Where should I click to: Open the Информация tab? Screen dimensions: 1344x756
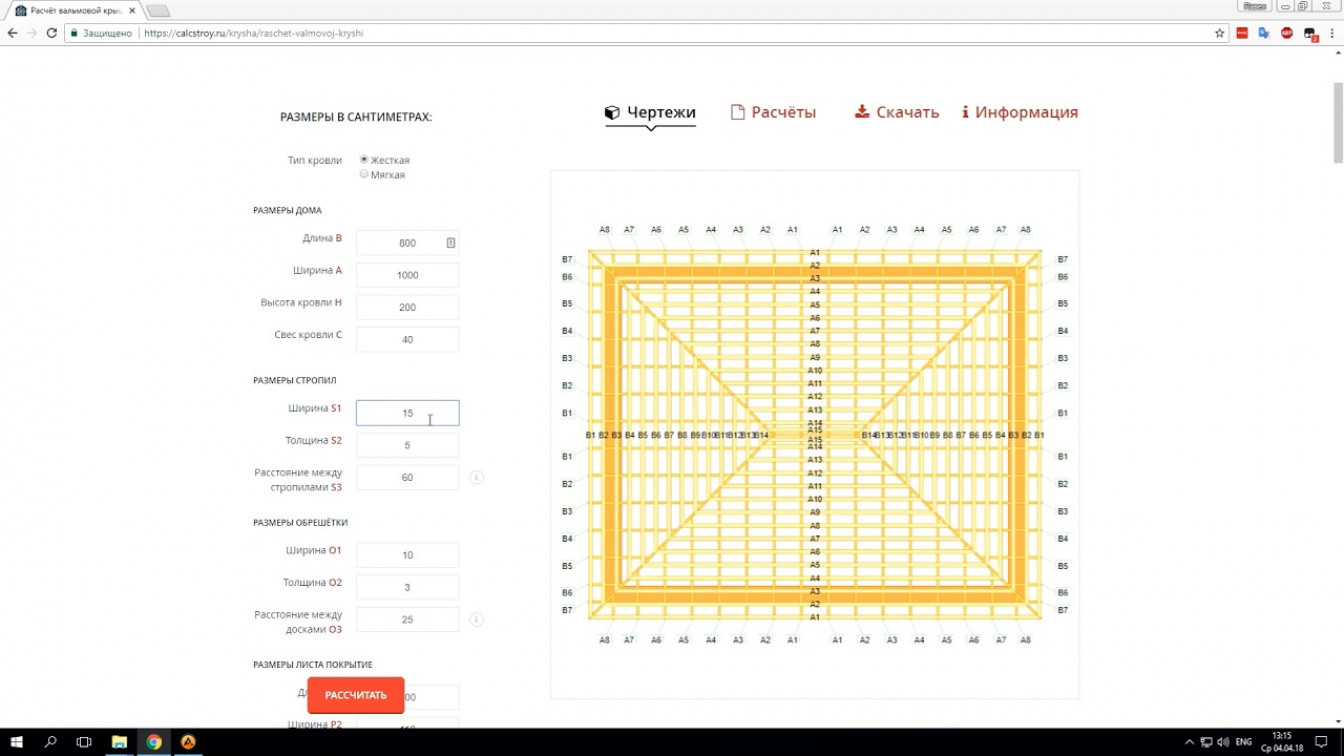pyautogui.click(x=1020, y=112)
